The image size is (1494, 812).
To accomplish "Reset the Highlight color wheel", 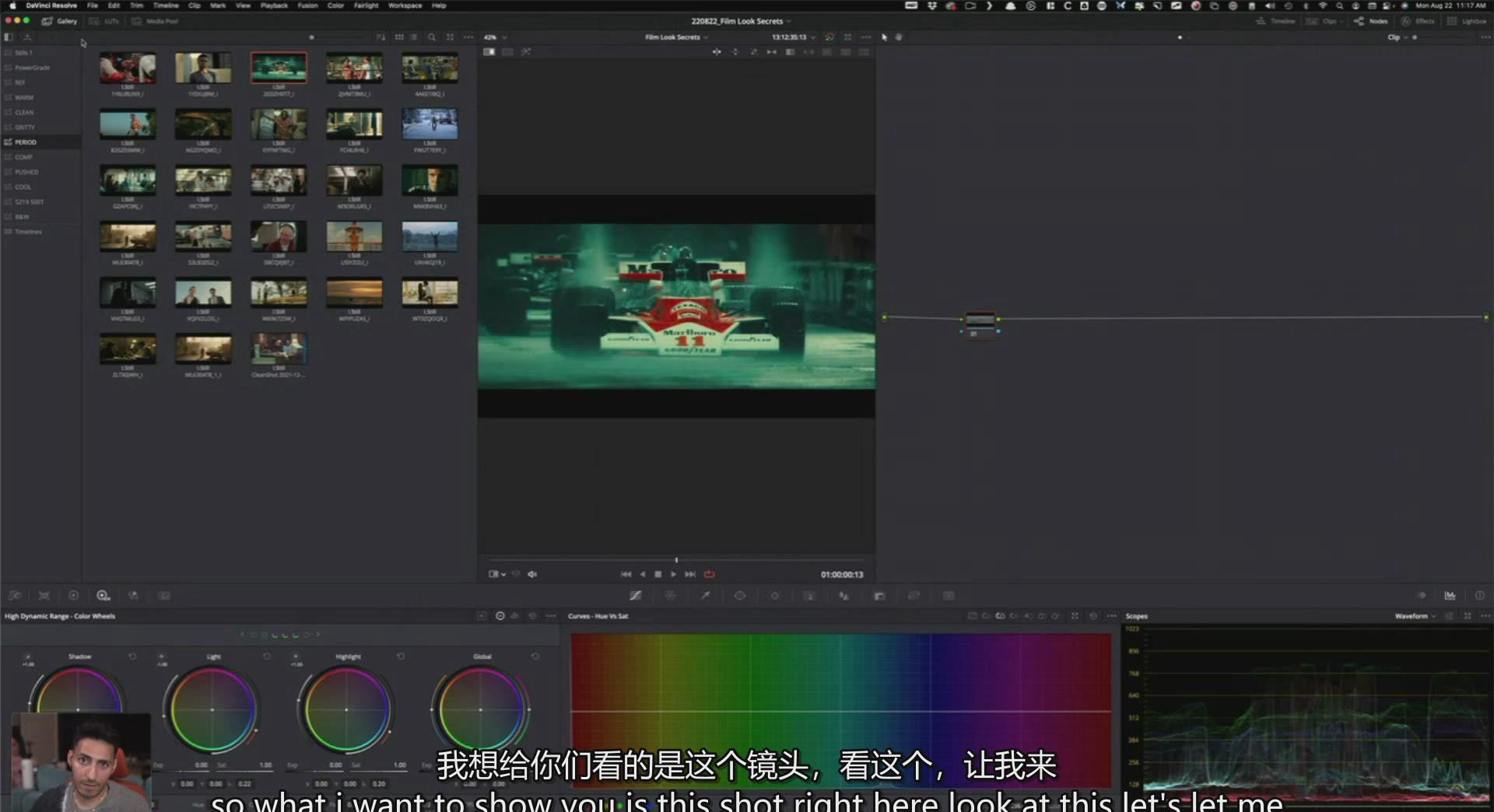I will click(x=401, y=656).
